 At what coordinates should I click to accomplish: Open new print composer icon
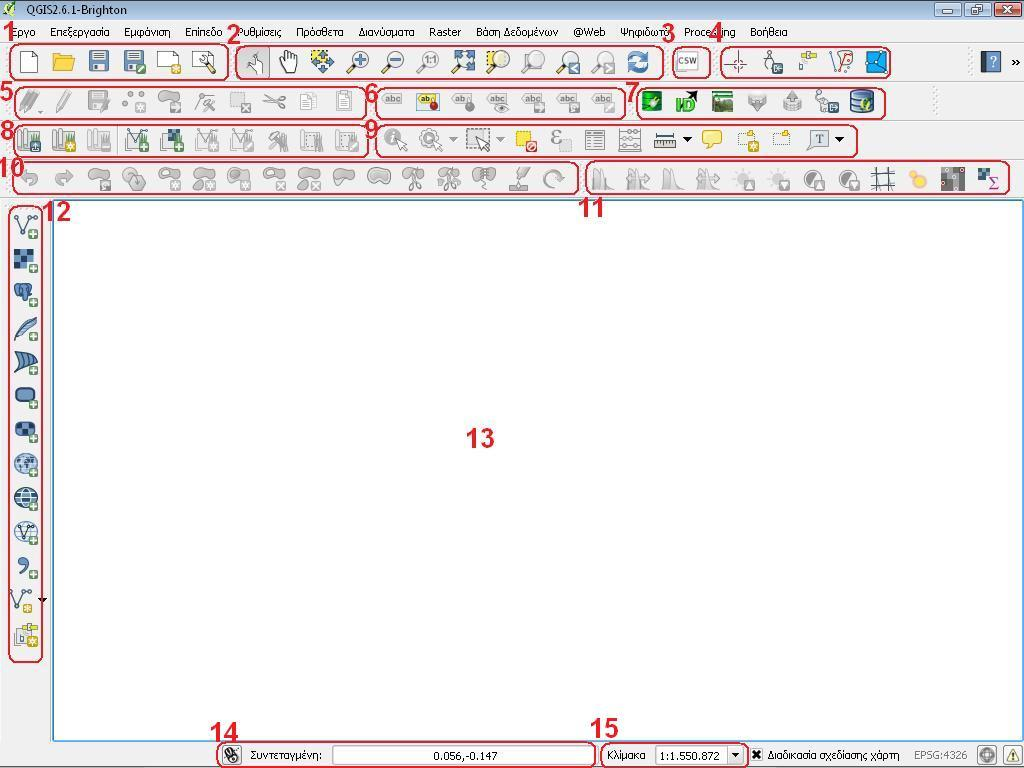(x=168, y=62)
